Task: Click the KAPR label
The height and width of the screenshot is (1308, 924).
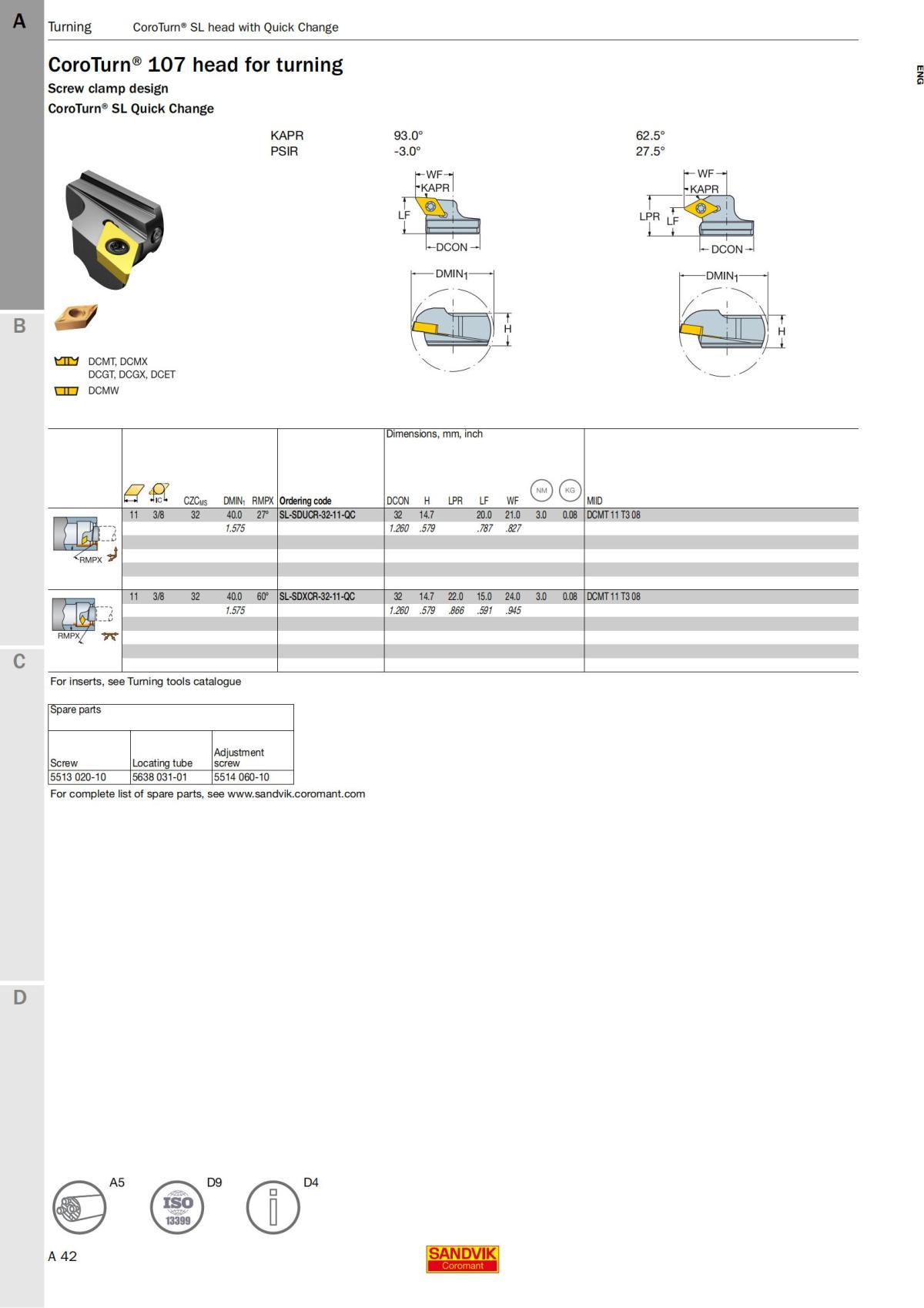Action: tap(287, 135)
